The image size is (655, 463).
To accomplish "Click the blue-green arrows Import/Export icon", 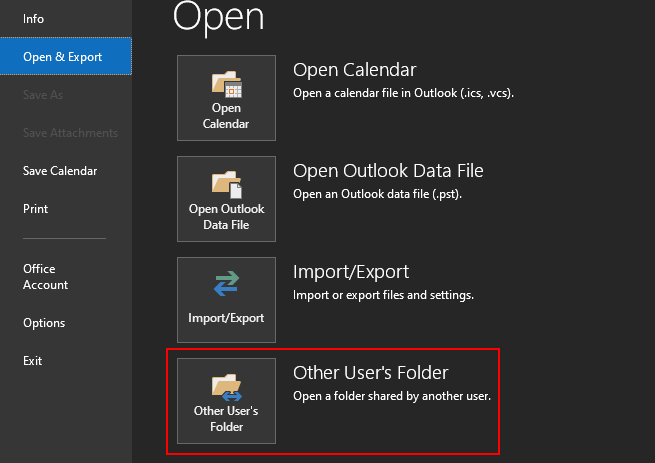I will pos(226,286).
